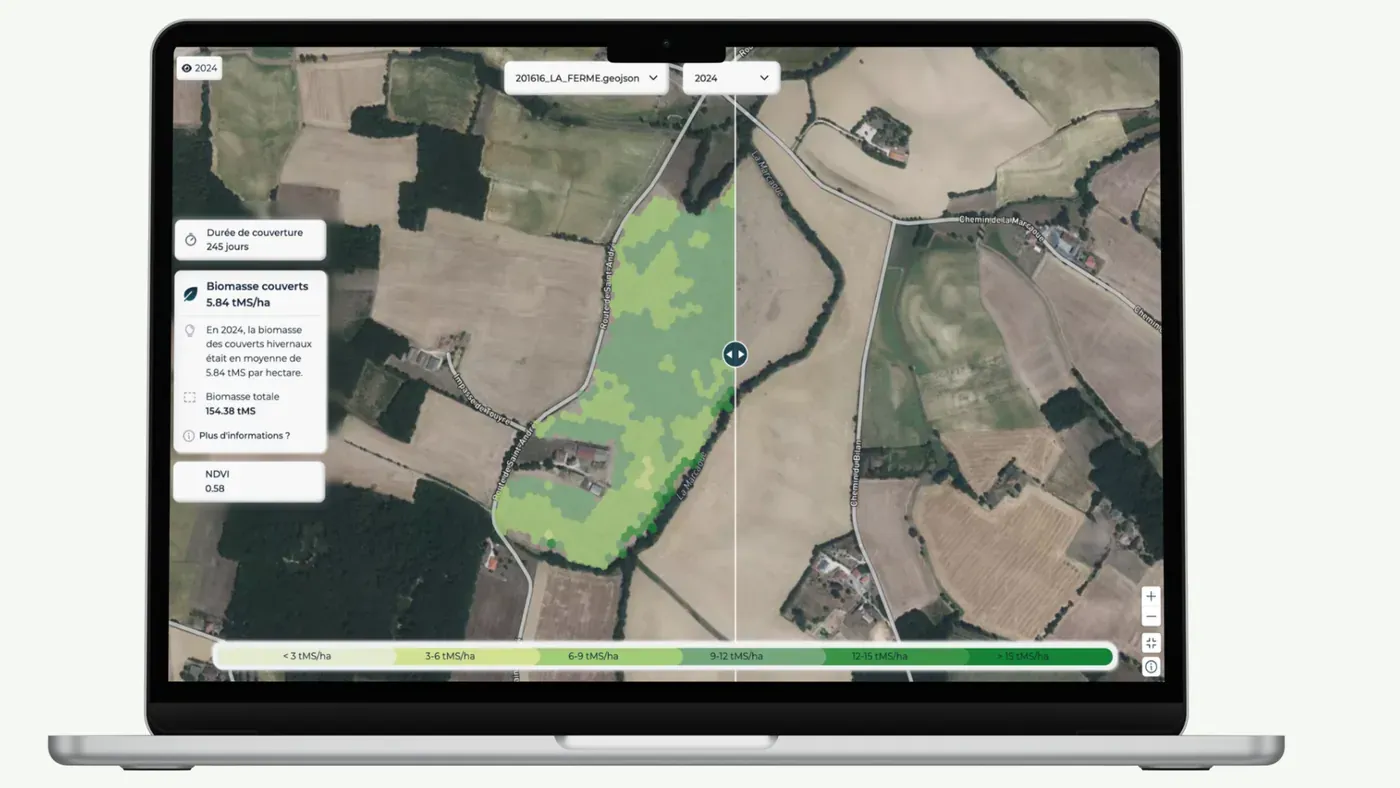Click the > 15 tMS/ha legend swatch
The width and height of the screenshot is (1400, 788).
[1040, 656]
